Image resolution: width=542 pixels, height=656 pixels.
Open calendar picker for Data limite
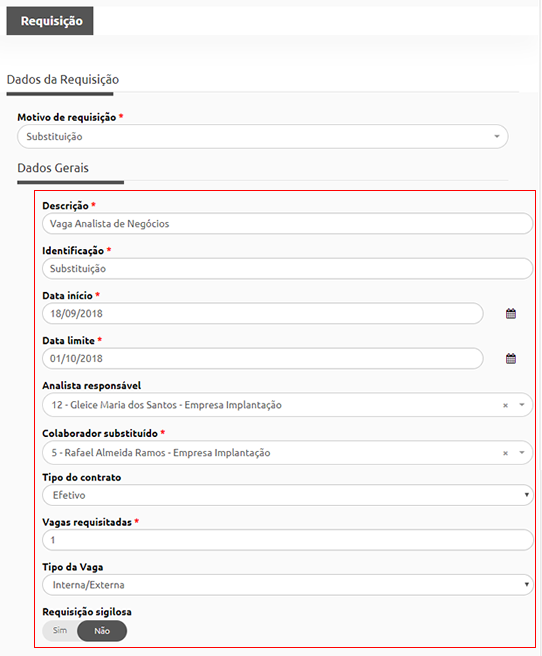[x=511, y=359]
